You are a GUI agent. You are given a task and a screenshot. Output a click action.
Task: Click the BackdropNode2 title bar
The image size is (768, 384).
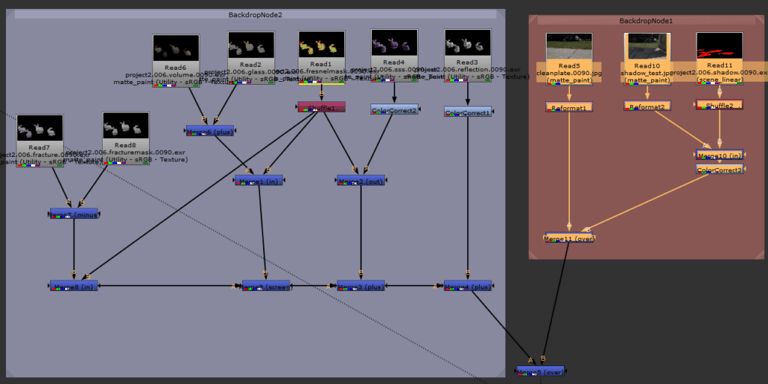[255, 15]
